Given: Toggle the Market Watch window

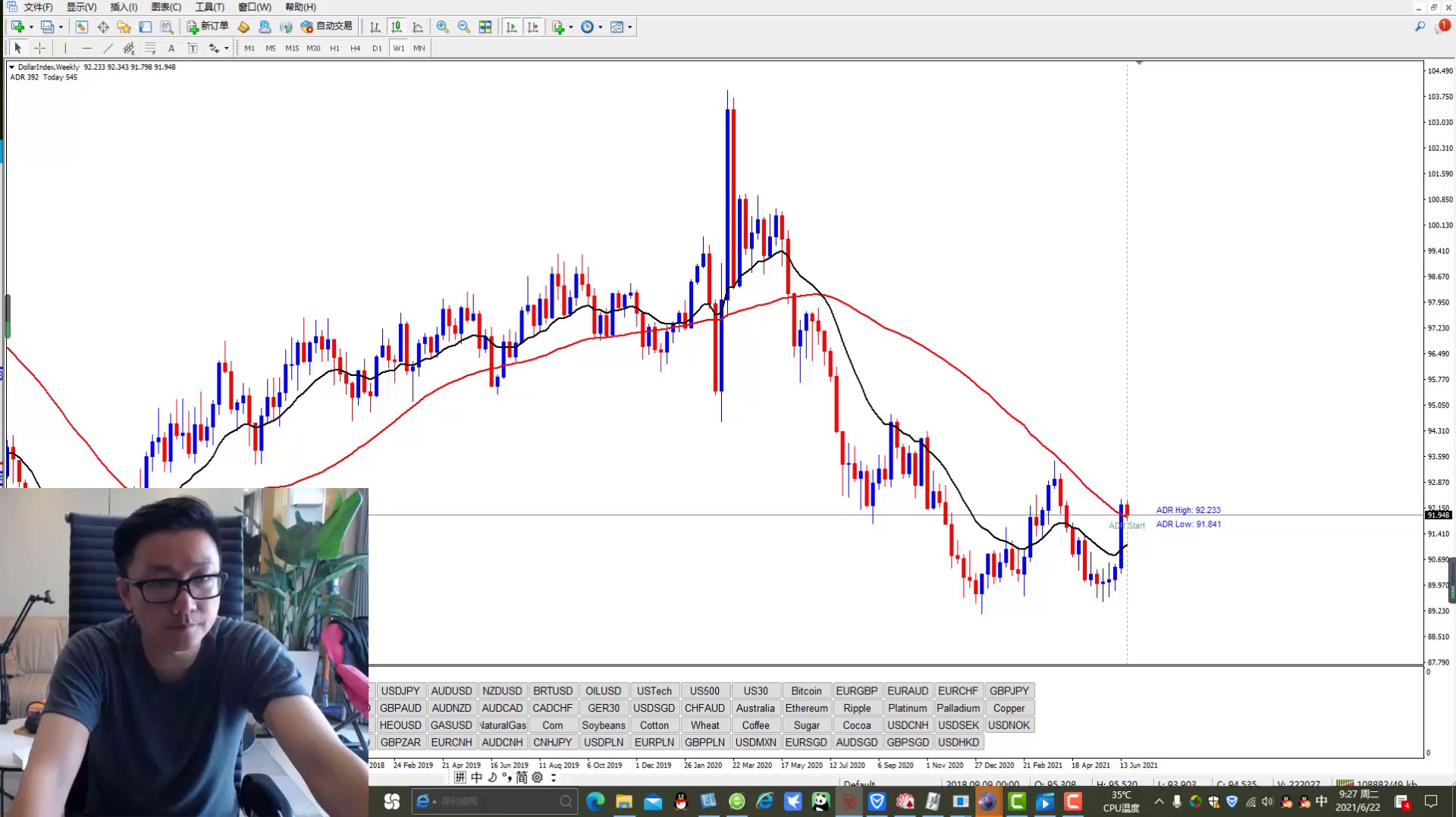Looking at the screenshot, I should [x=81, y=27].
